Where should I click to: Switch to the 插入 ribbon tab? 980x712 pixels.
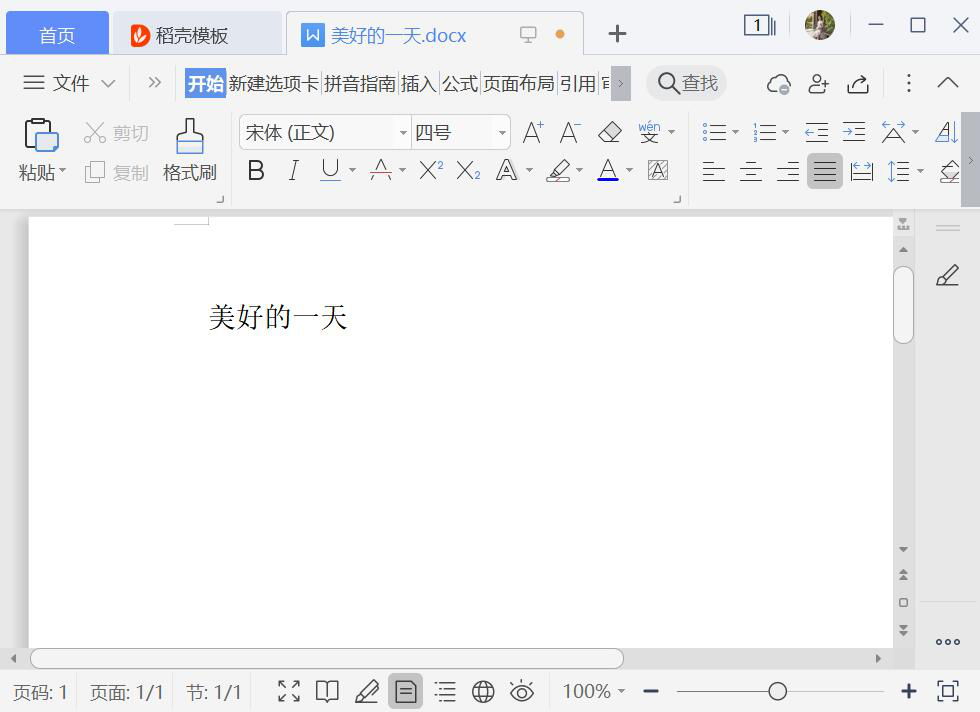click(418, 83)
